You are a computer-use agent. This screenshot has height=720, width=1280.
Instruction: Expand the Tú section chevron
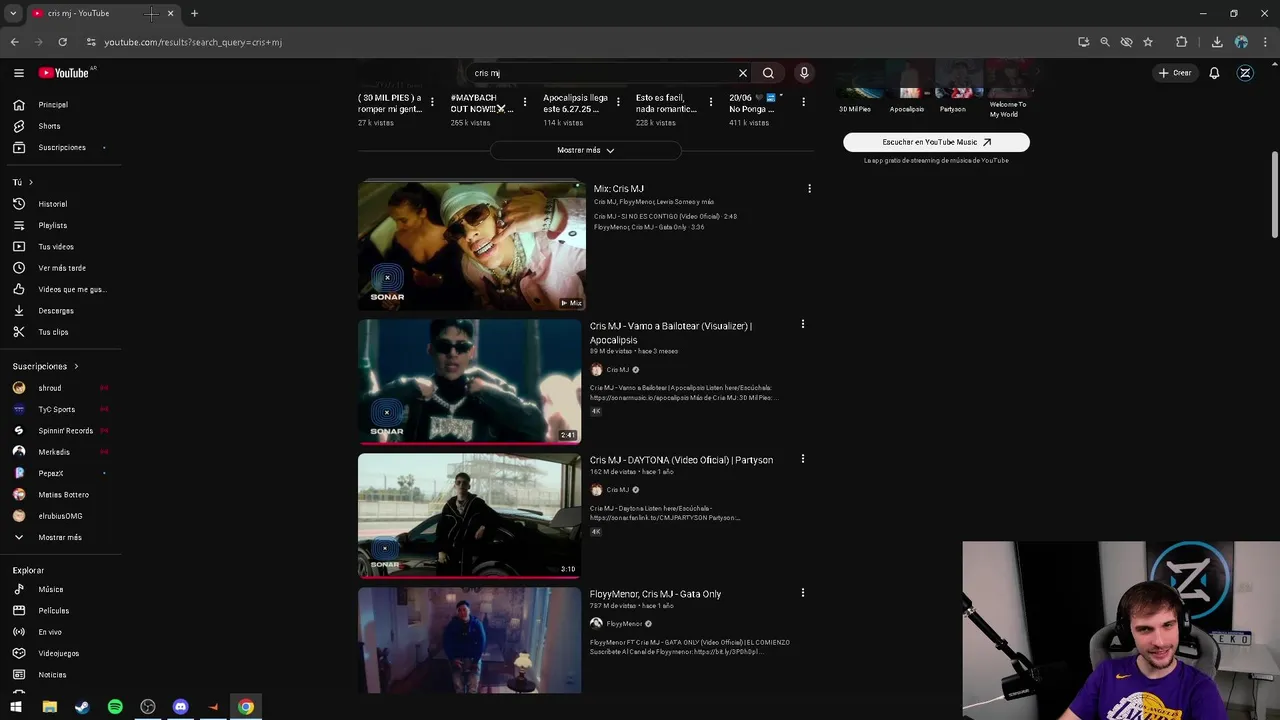[30, 182]
